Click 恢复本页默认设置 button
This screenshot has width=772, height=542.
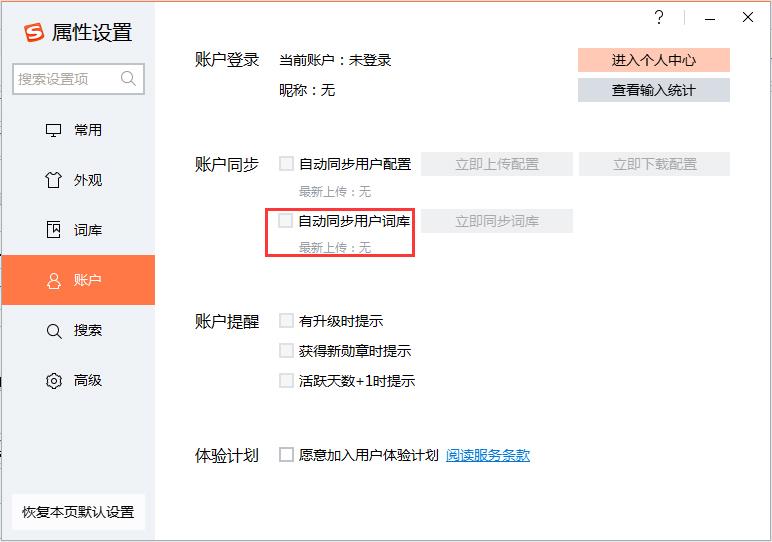coord(78,512)
